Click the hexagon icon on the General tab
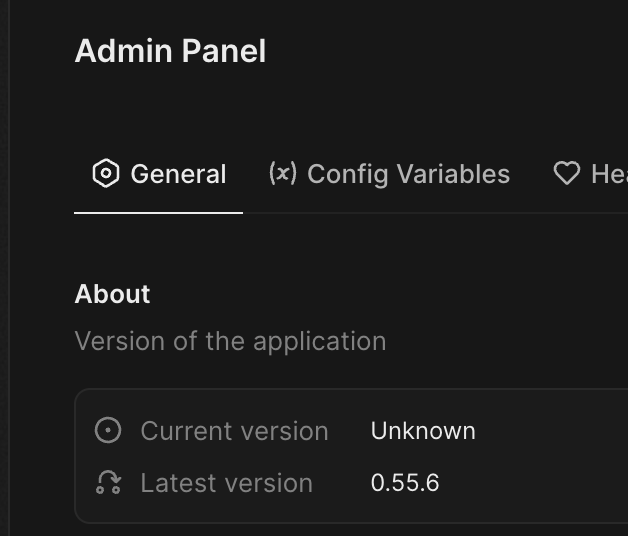 pyautogui.click(x=106, y=173)
